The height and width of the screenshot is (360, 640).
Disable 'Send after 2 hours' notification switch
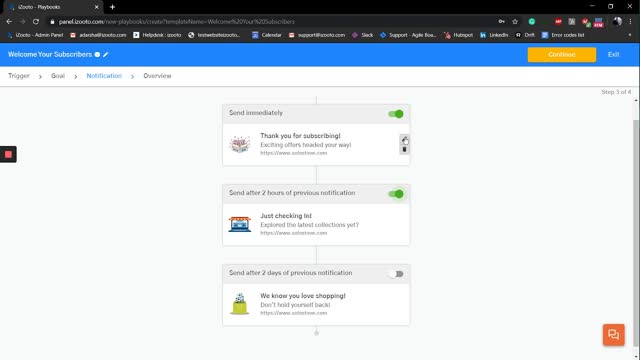pos(396,194)
